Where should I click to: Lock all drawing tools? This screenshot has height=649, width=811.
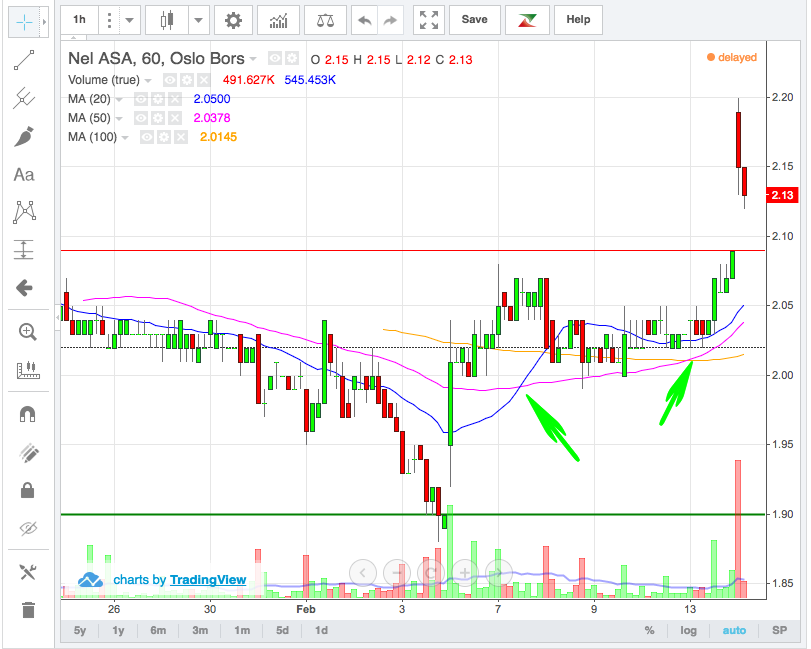click(x=27, y=490)
